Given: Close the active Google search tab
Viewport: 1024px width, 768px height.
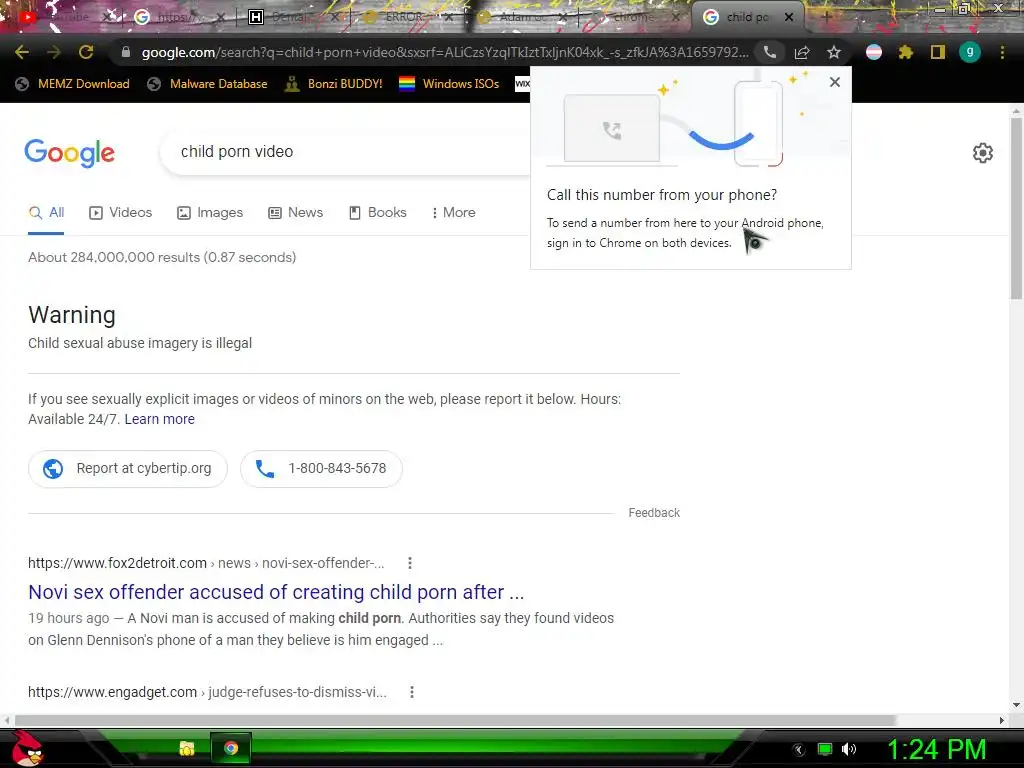Looking at the screenshot, I should click(x=789, y=18).
